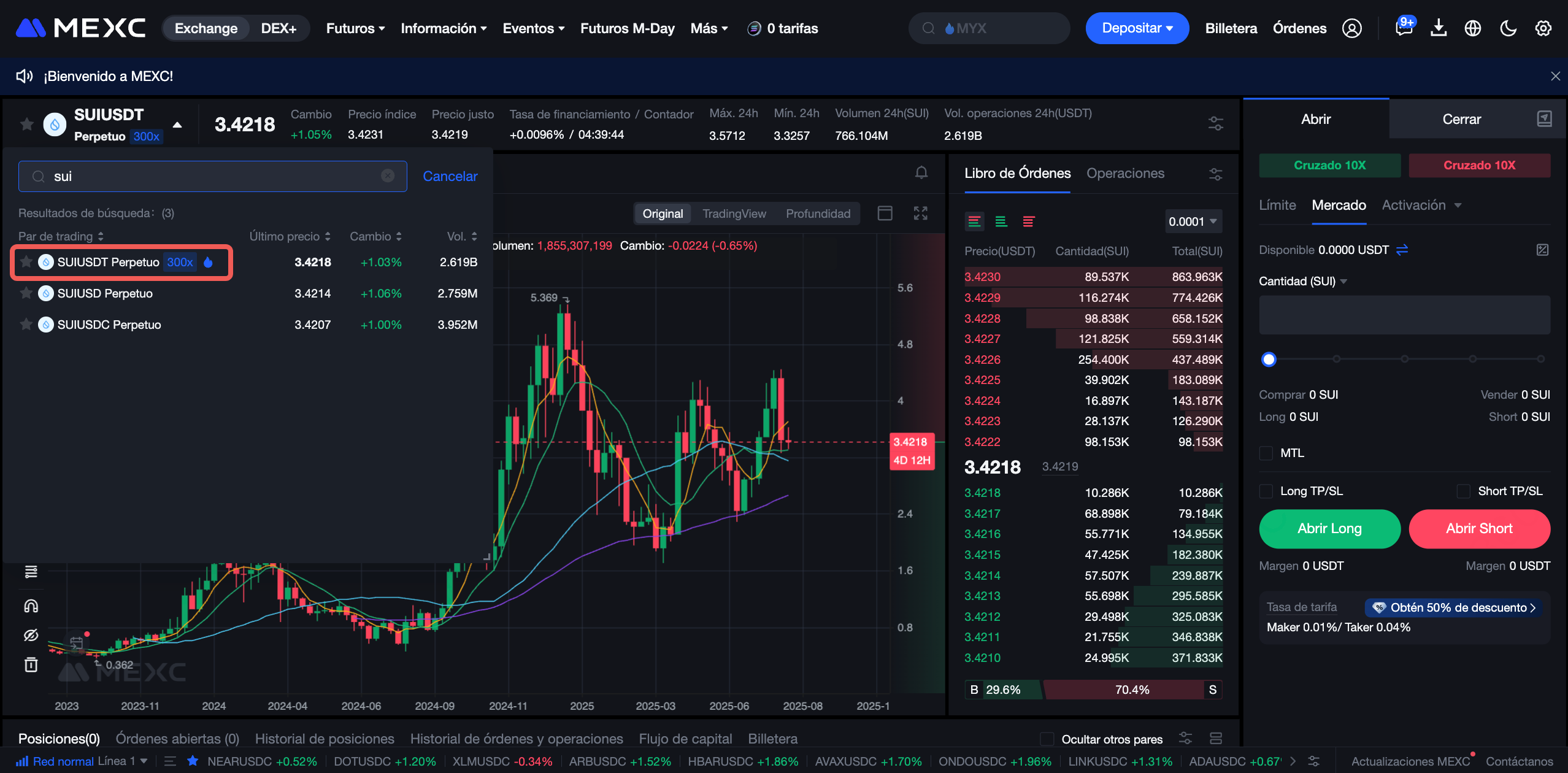Switch to the Operaciones tab
Image resolution: width=1568 pixels, height=773 pixels.
click(x=1125, y=174)
